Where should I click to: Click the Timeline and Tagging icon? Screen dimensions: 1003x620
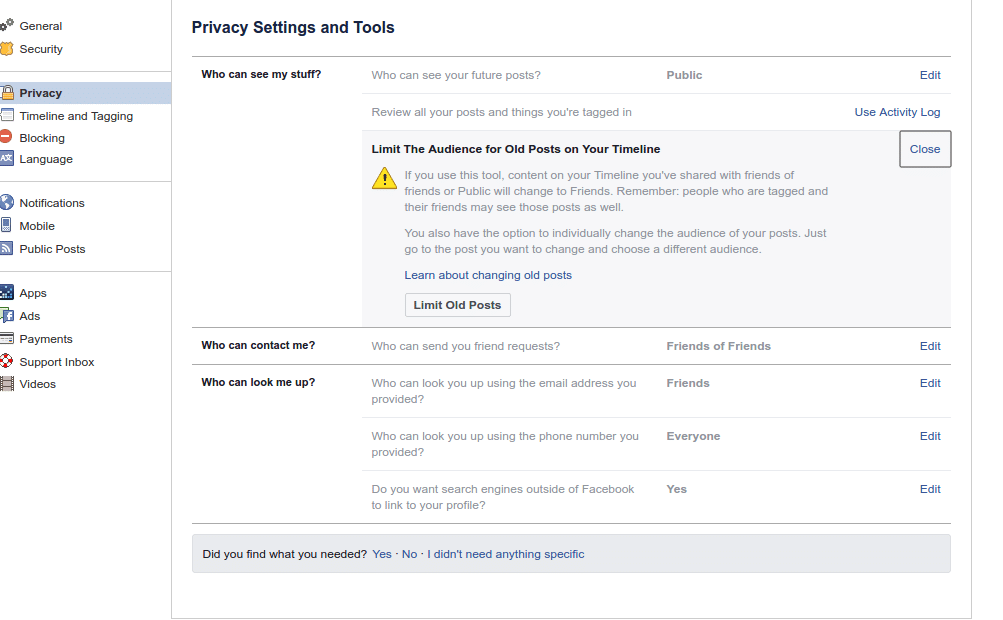(6, 115)
